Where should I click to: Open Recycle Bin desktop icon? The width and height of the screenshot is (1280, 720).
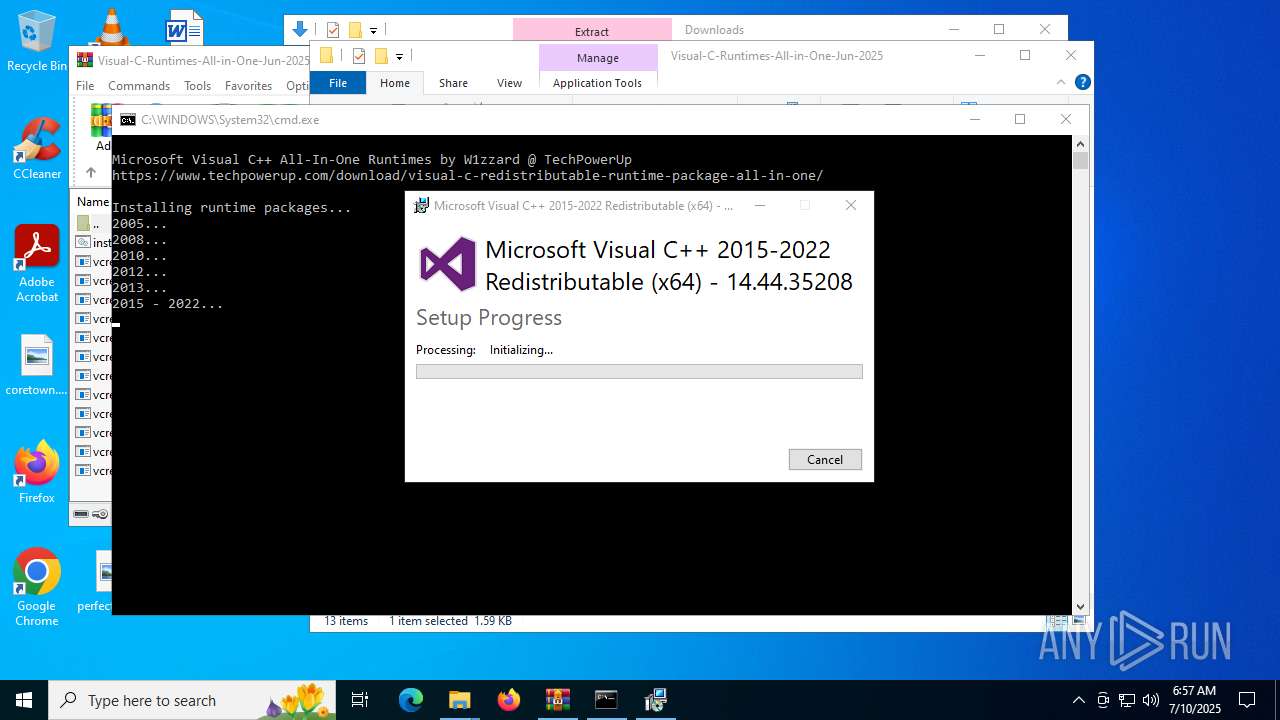(37, 41)
